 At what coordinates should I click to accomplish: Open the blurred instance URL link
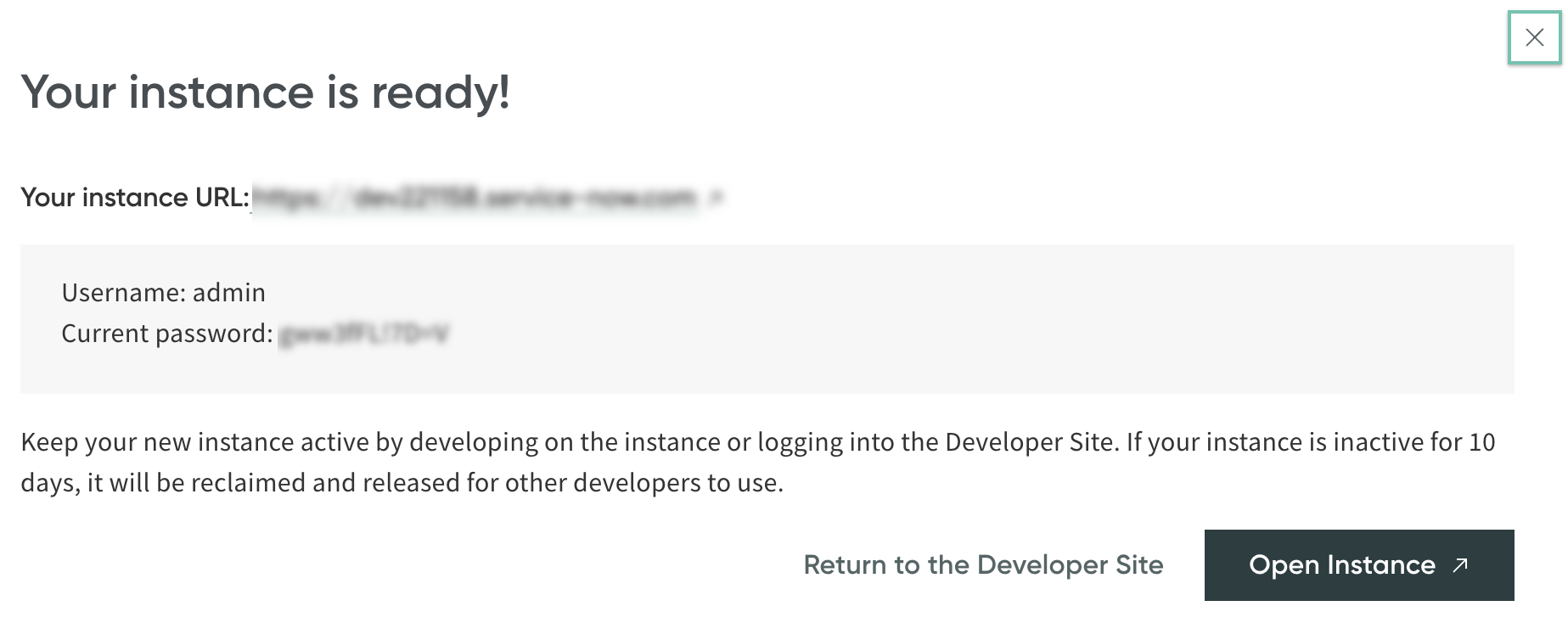click(475, 198)
